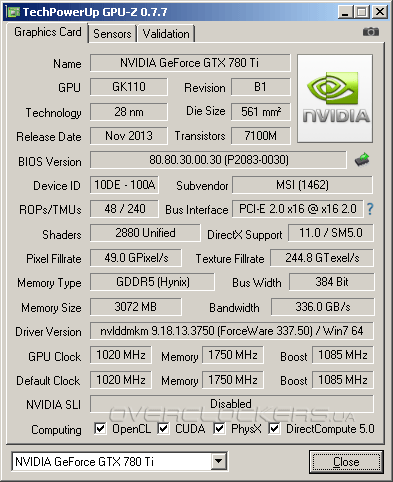
Task: Minimize the GPU-Z window
Action: [x=345, y=12]
